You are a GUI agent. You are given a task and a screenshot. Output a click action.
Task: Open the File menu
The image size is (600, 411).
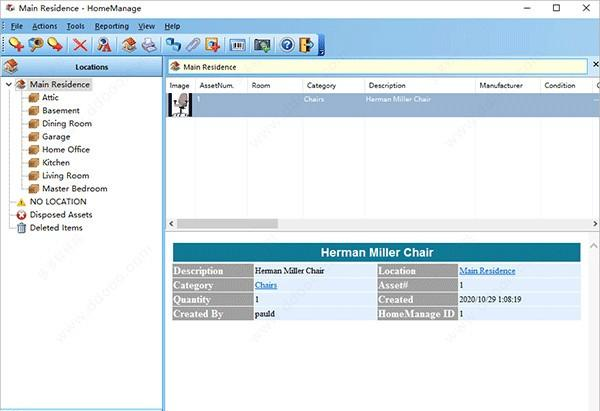(x=16, y=26)
